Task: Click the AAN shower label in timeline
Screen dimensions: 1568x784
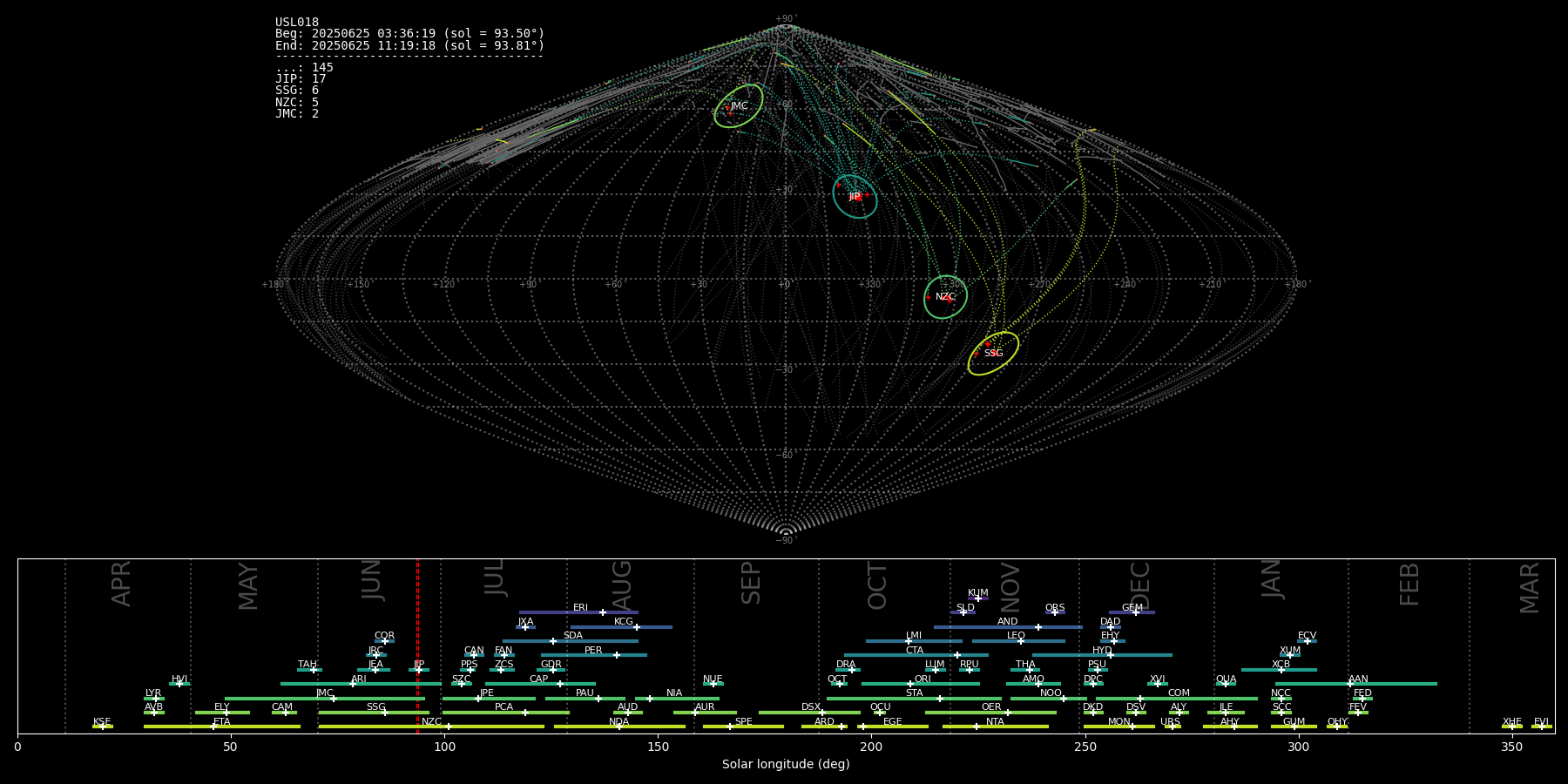Action: point(1358,679)
